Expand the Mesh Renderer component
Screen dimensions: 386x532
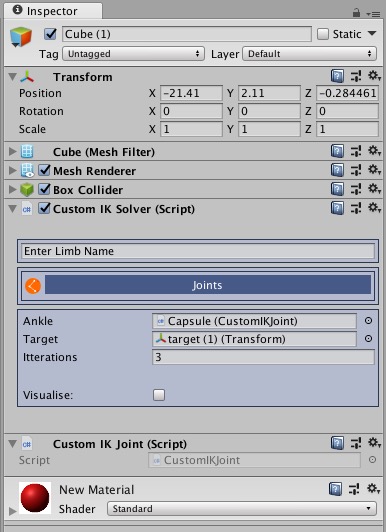pyautogui.click(x=13, y=170)
